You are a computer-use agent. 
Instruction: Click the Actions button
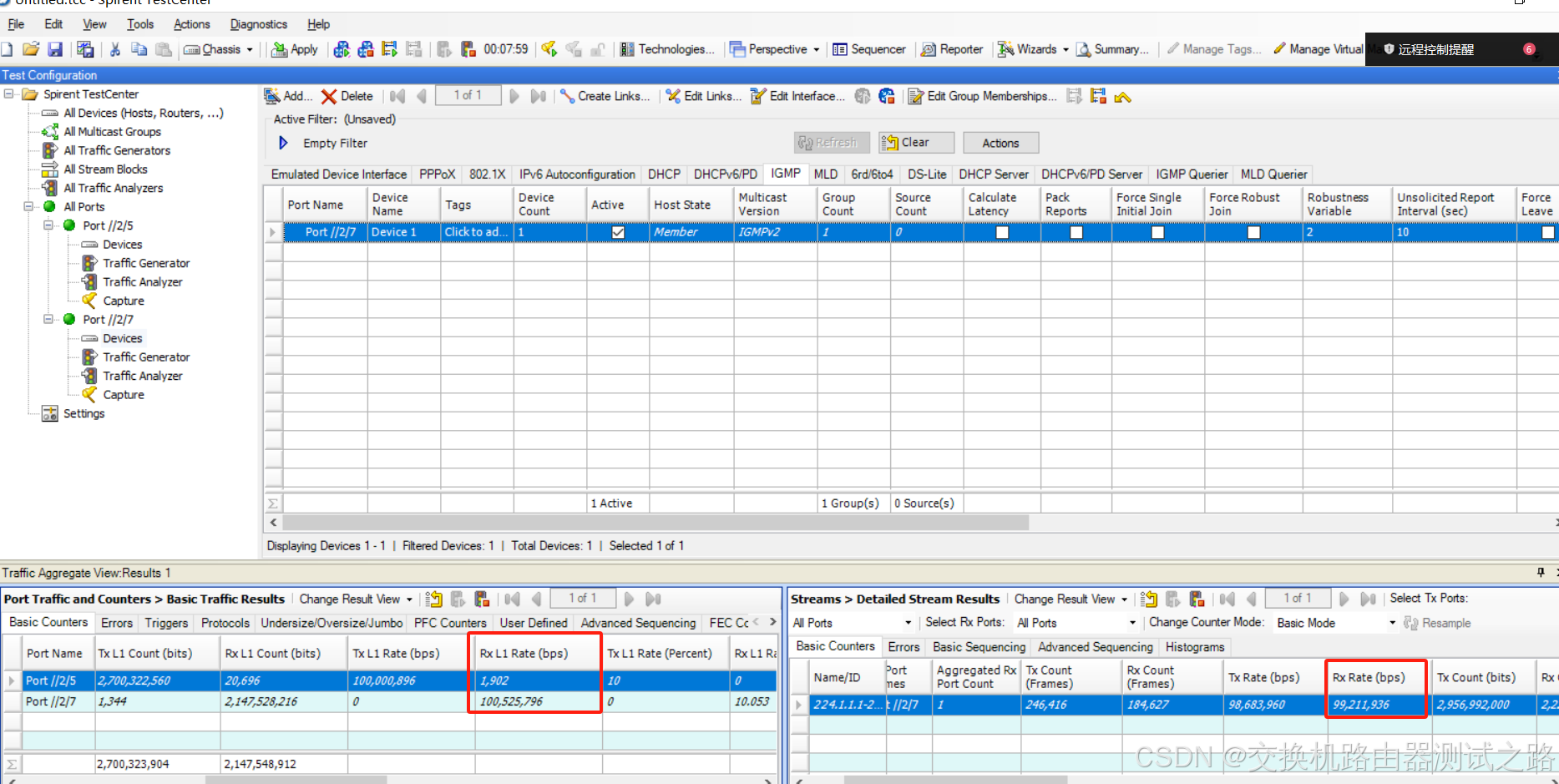(1000, 143)
